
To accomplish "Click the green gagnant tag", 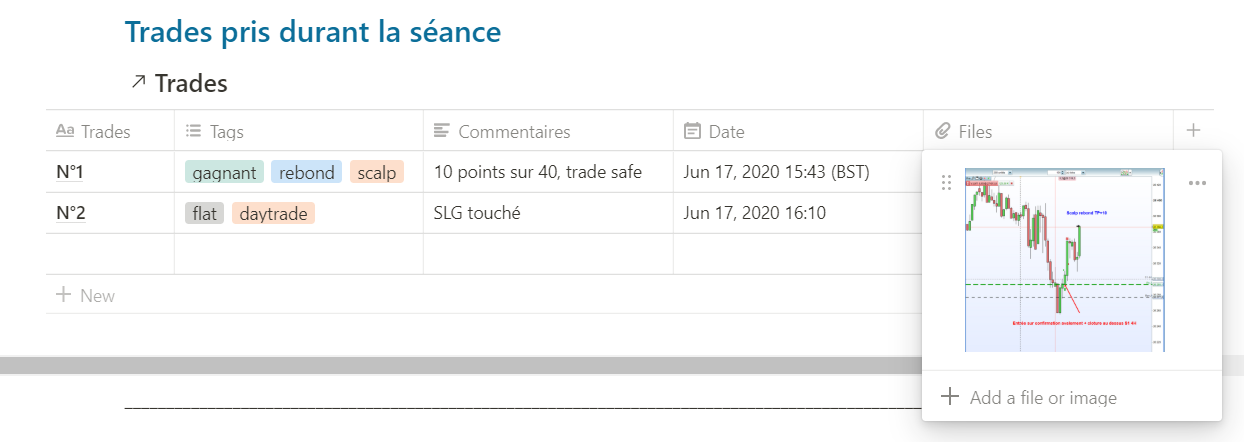I will (224, 172).
